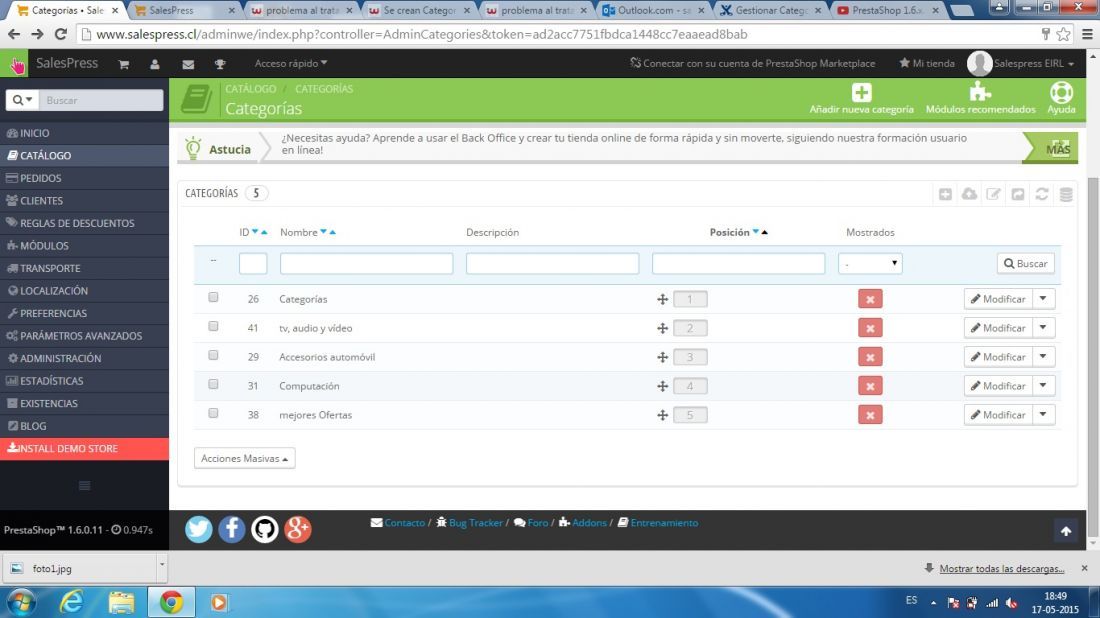Open the shopping cart icon in top bar
This screenshot has width=1100, height=618.
pos(123,65)
